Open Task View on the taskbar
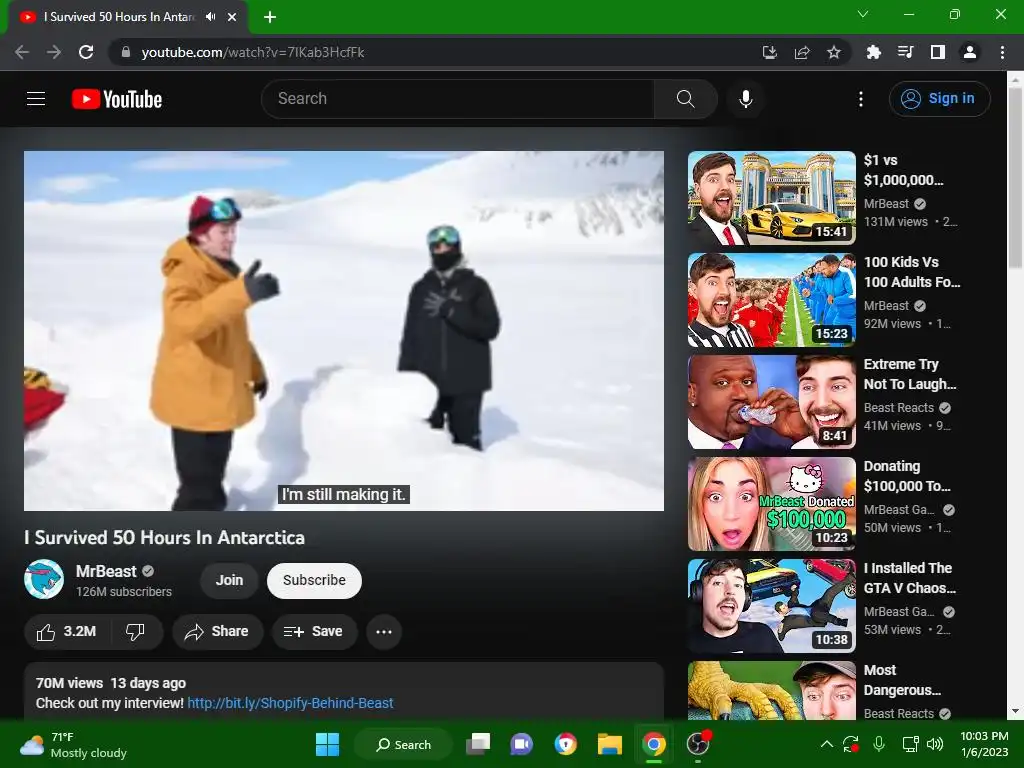1024x768 pixels. click(x=477, y=744)
